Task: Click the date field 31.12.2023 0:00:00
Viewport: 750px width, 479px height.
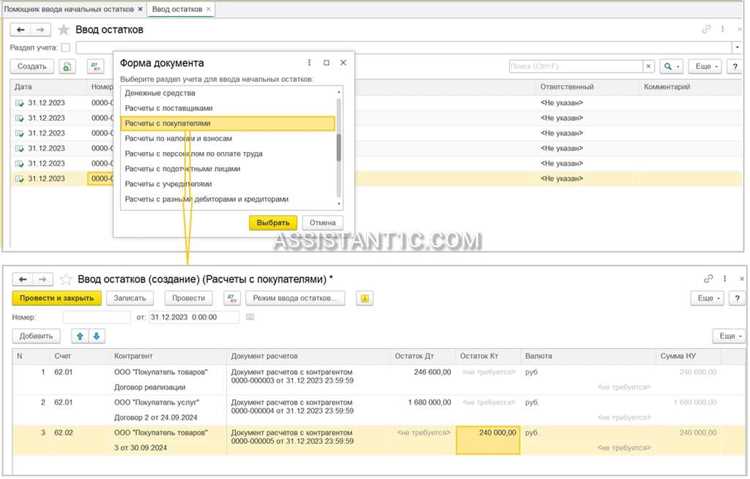Action: tap(194, 317)
